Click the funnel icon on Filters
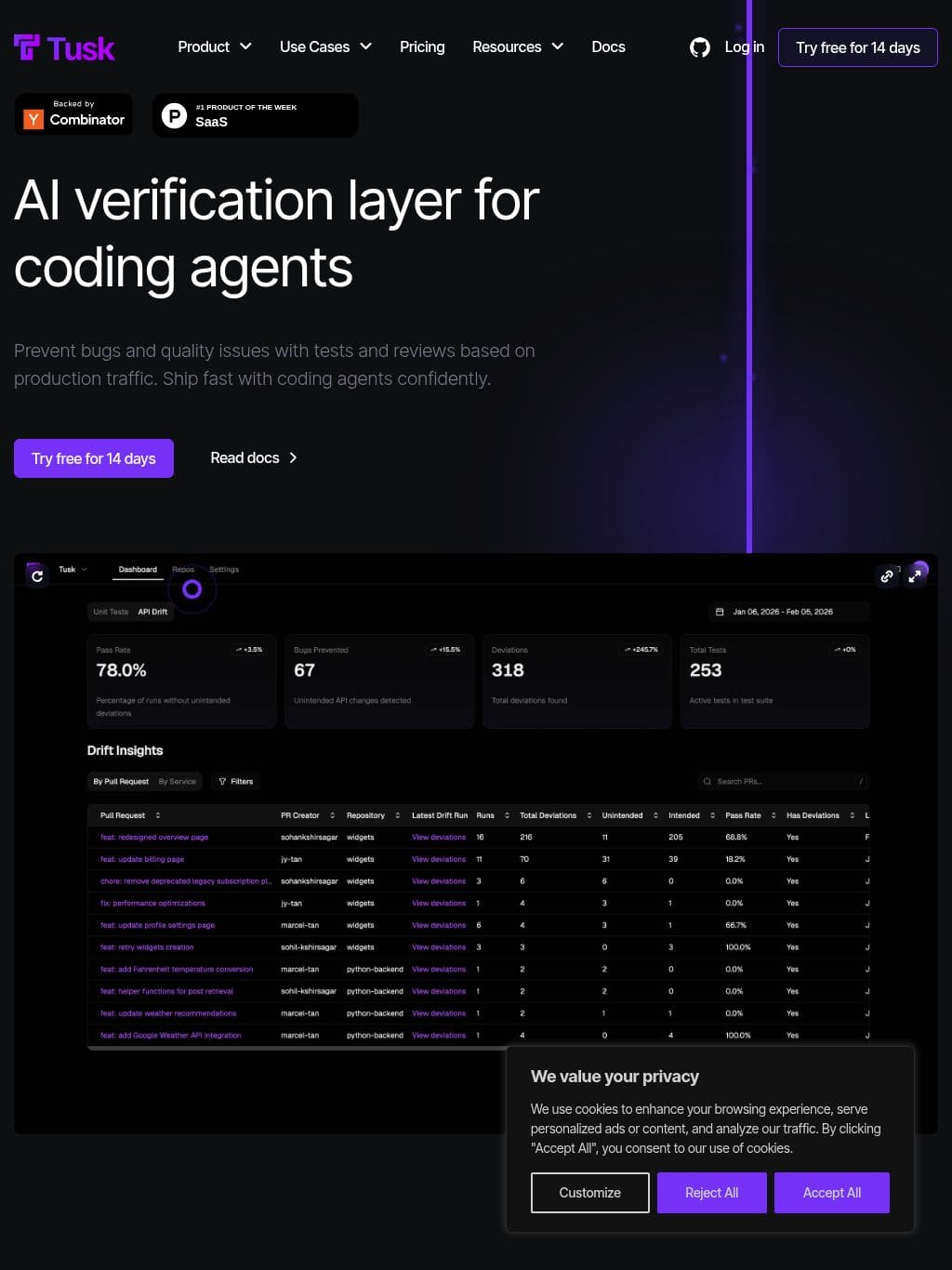Screen dimensions: 952x1270 [x=222, y=782]
